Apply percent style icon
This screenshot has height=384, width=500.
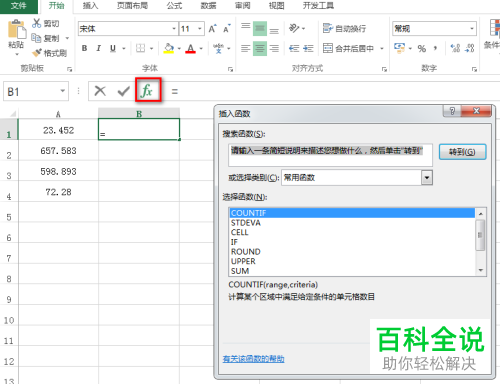[x=422, y=49]
